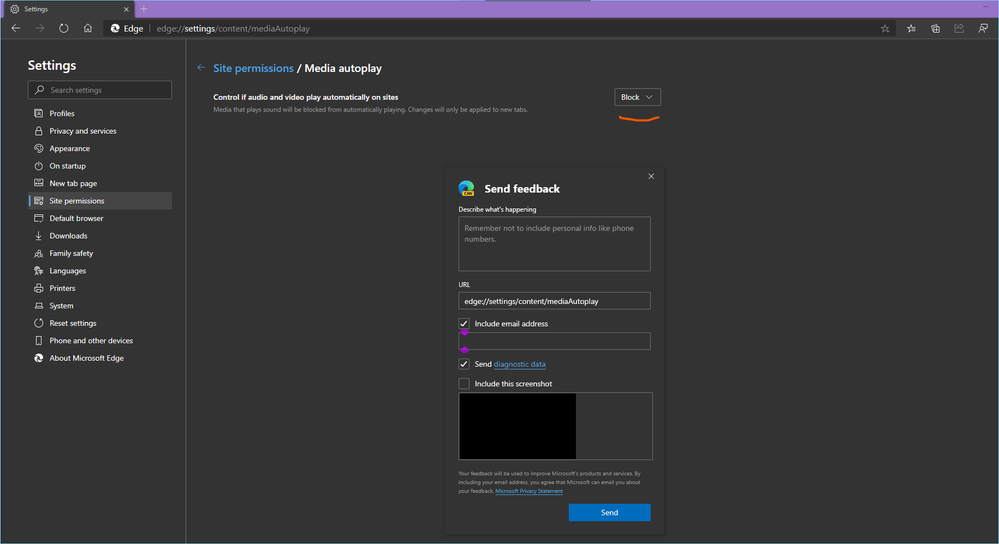Click the feedback URL field
This screenshot has height=544, width=999.
click(x=554, y=301)
